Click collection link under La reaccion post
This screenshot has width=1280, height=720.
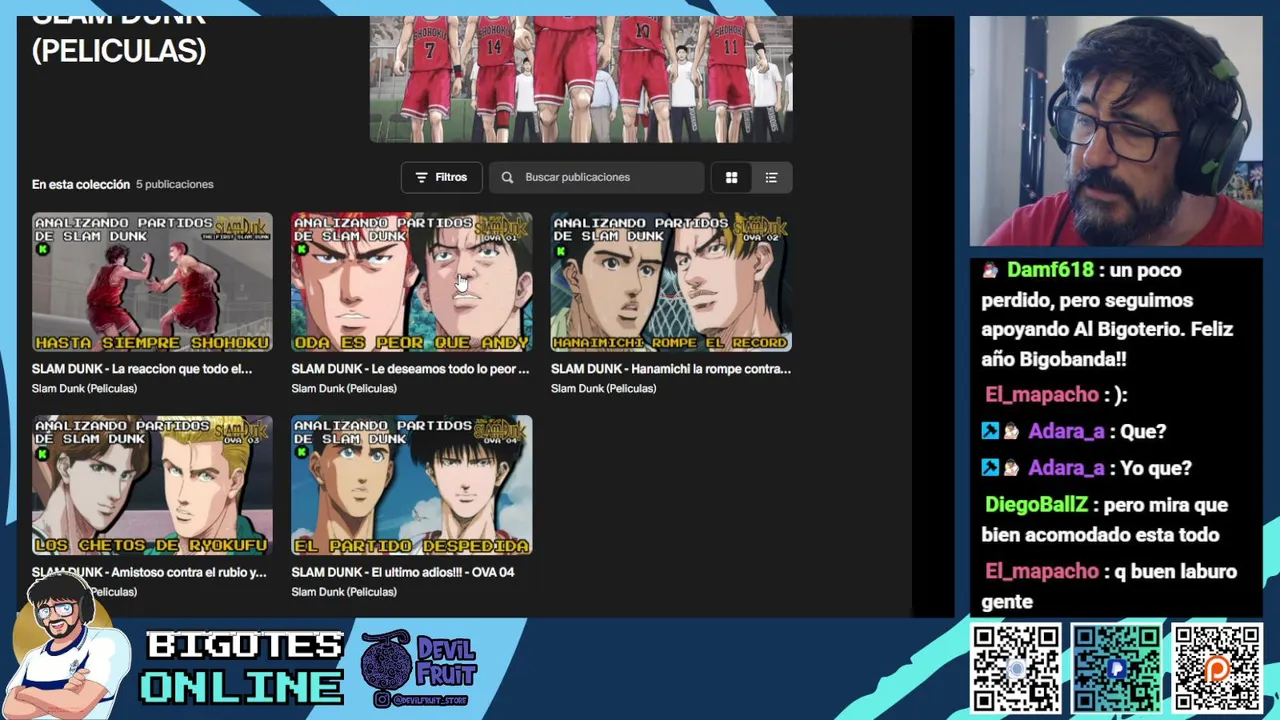tap(84, 388)
